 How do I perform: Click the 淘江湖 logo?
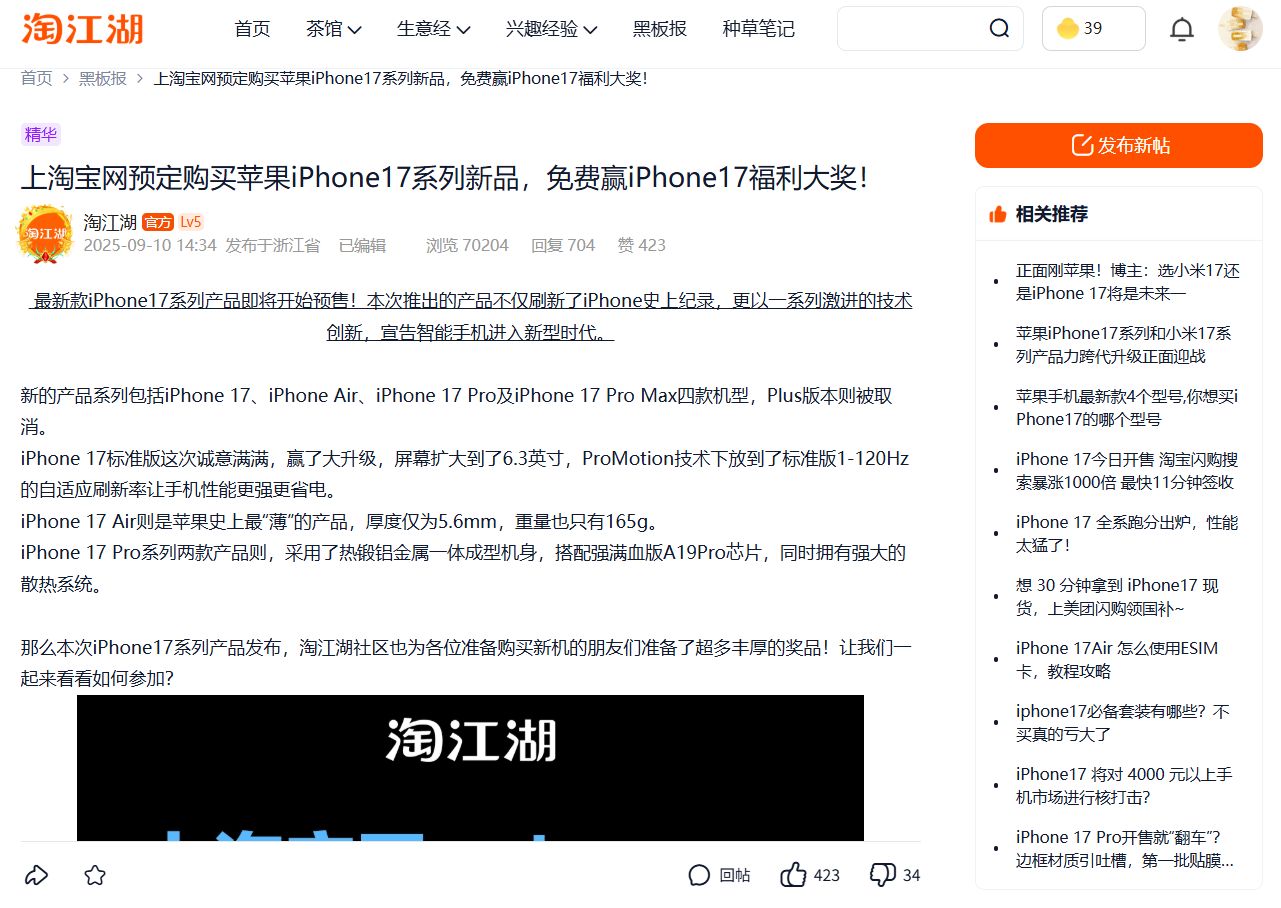(80, 29)
